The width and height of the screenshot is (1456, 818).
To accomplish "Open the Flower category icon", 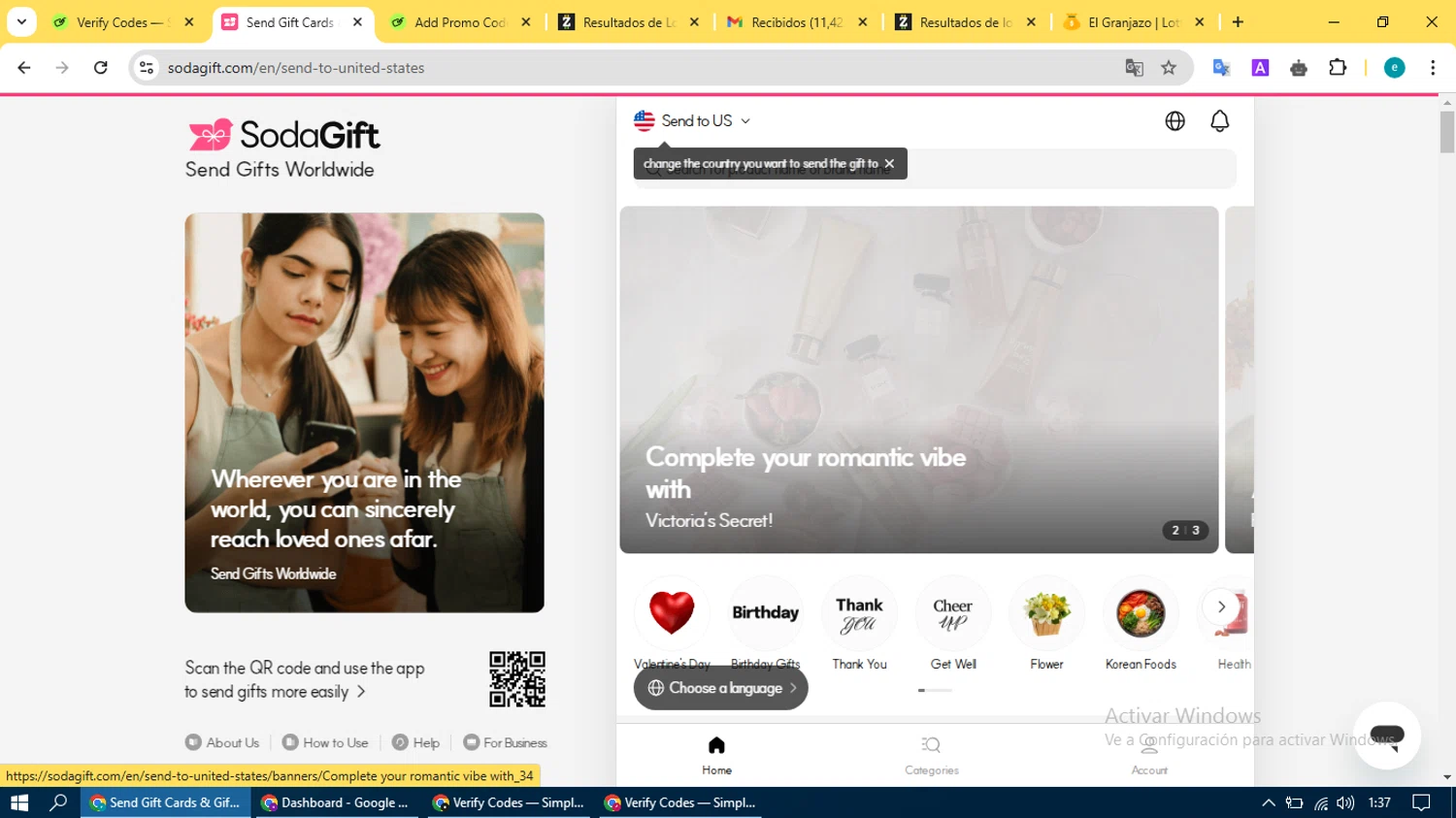I will [x=1046, y=612].
